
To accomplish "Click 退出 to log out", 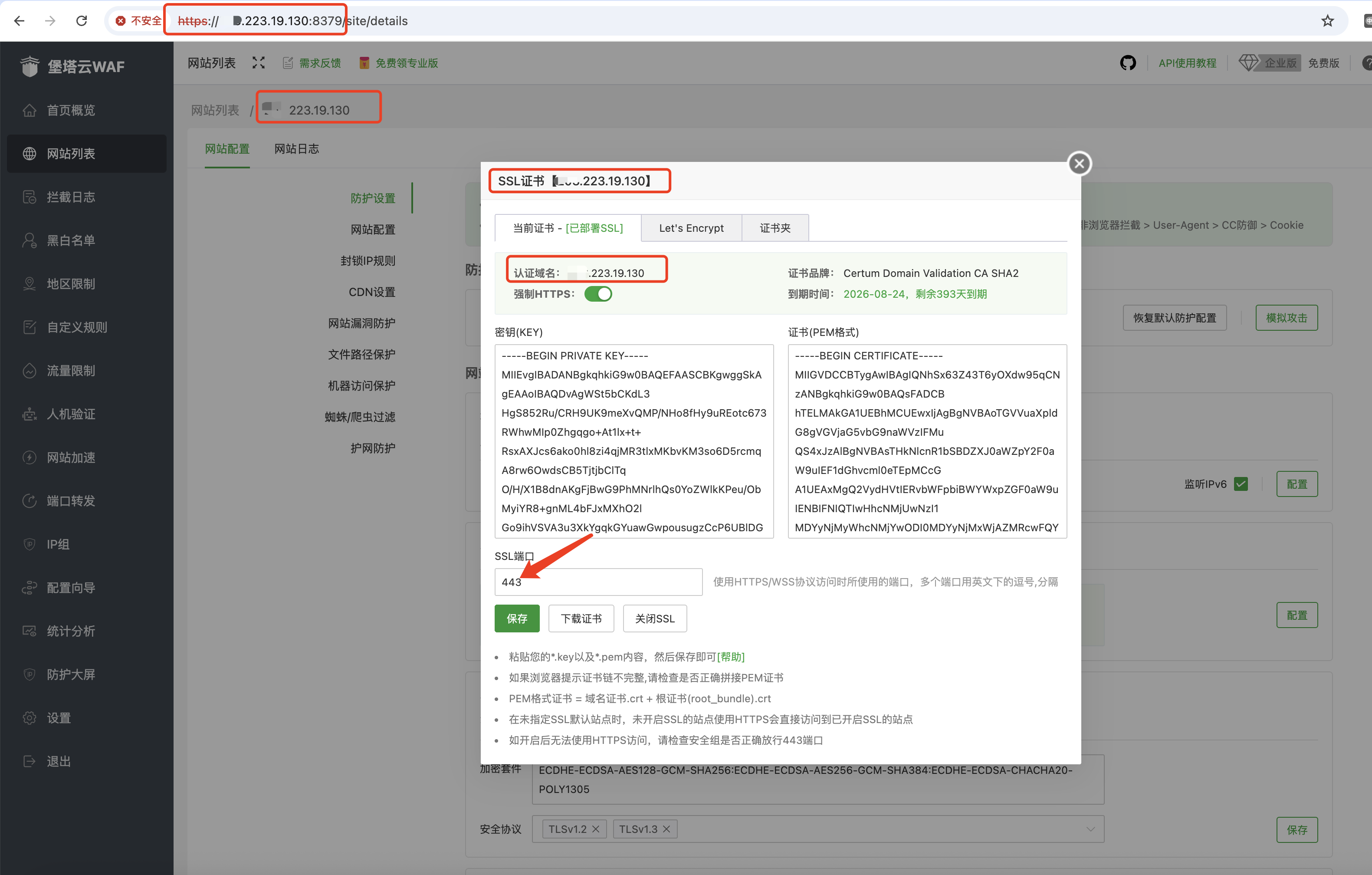I will pyautogui.click(x=87, y=762).
